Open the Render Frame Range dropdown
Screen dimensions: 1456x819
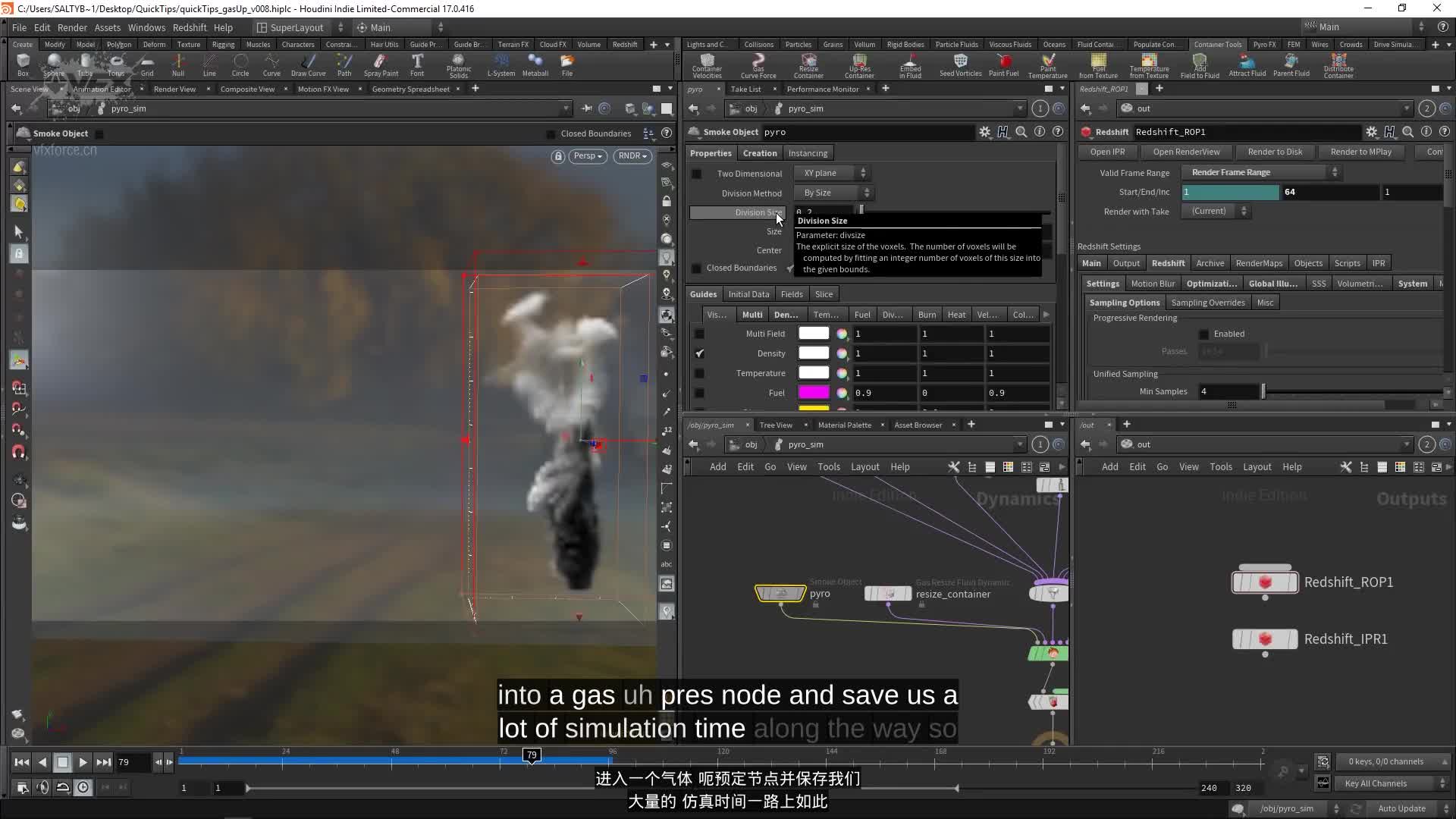[1259, 172]
